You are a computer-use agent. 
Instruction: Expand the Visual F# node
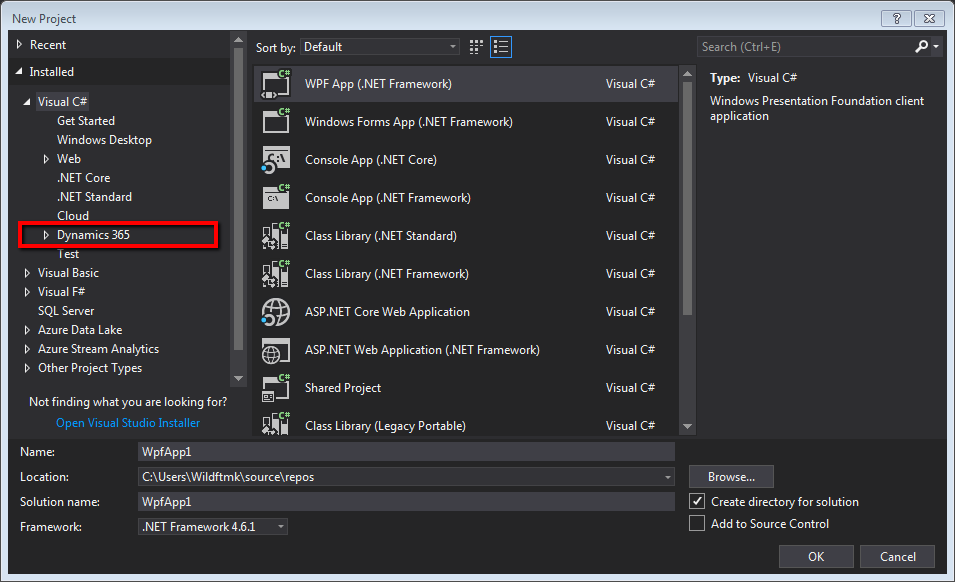27,292
